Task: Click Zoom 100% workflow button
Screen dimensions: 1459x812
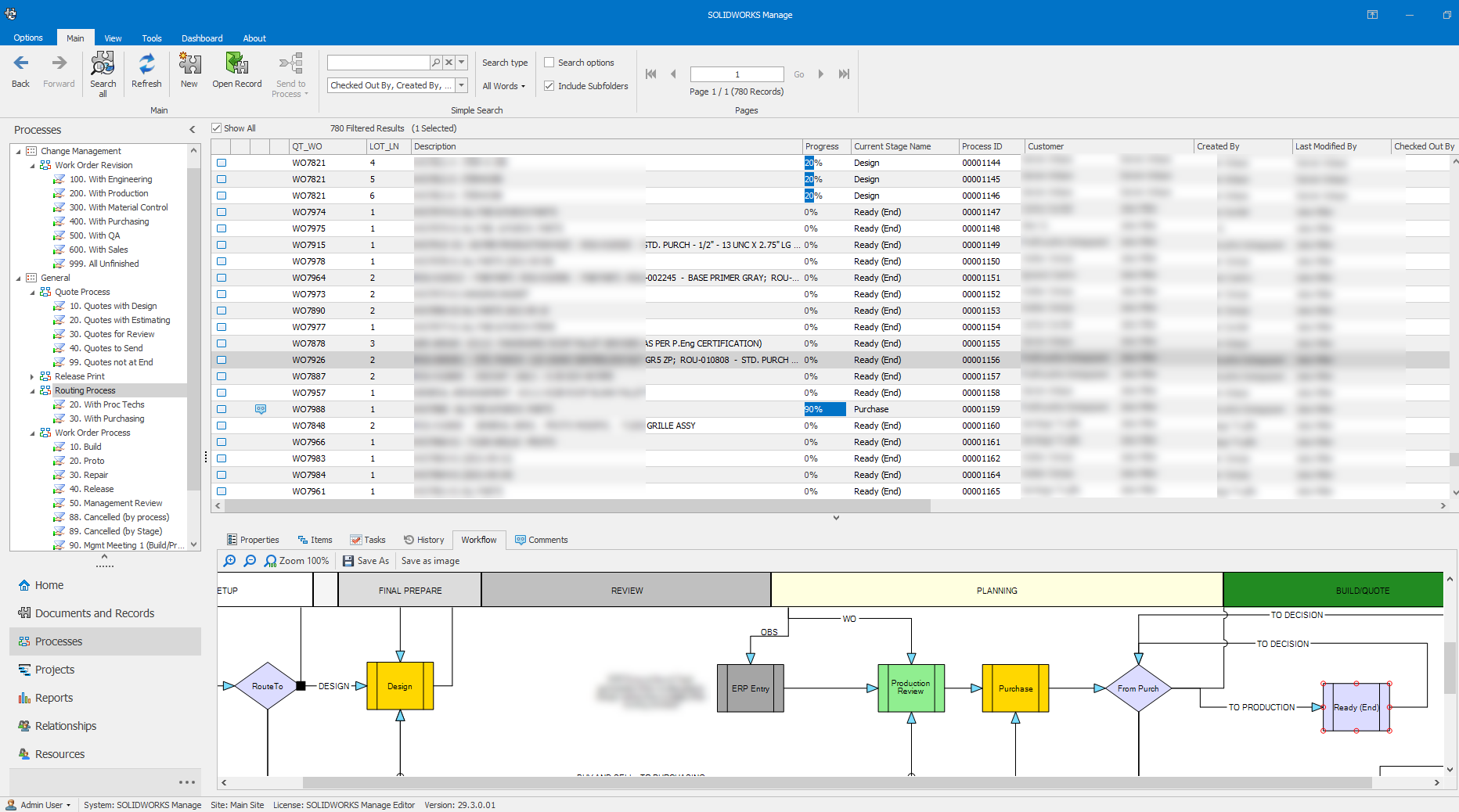Action: [x=297, y=561]
